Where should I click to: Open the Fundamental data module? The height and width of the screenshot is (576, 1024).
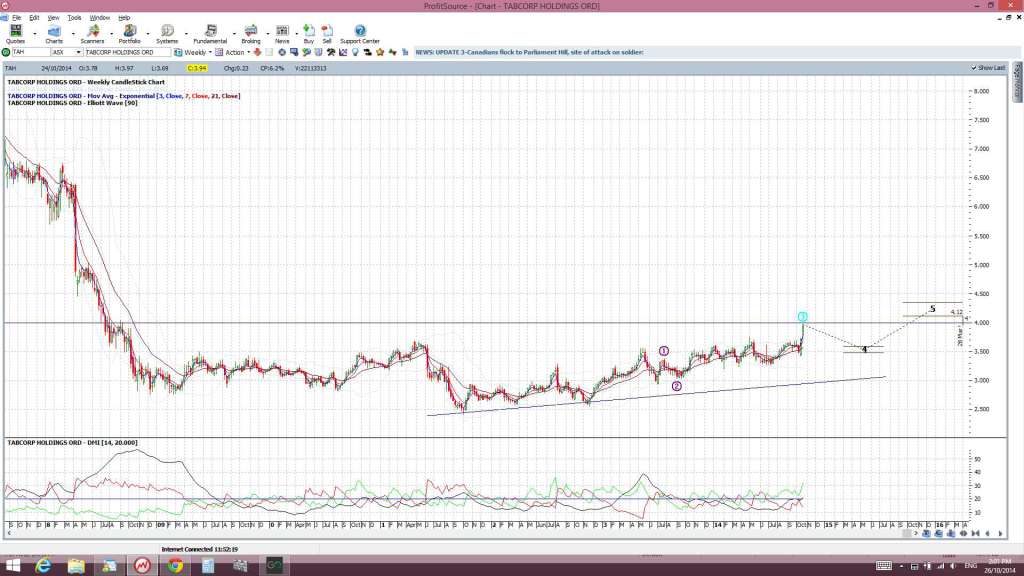pyautogui.click(x=210, y=34)
